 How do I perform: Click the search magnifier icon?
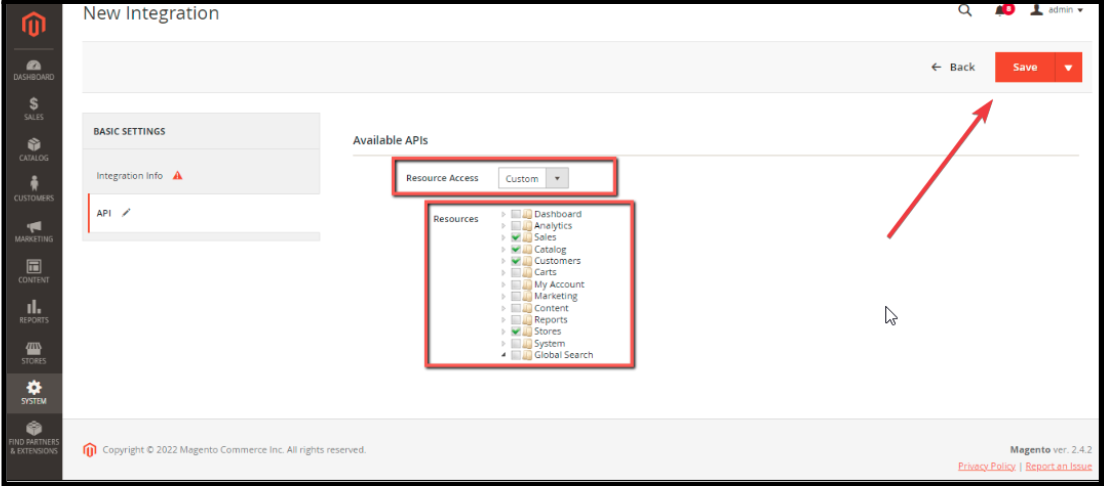pos(965,11)
